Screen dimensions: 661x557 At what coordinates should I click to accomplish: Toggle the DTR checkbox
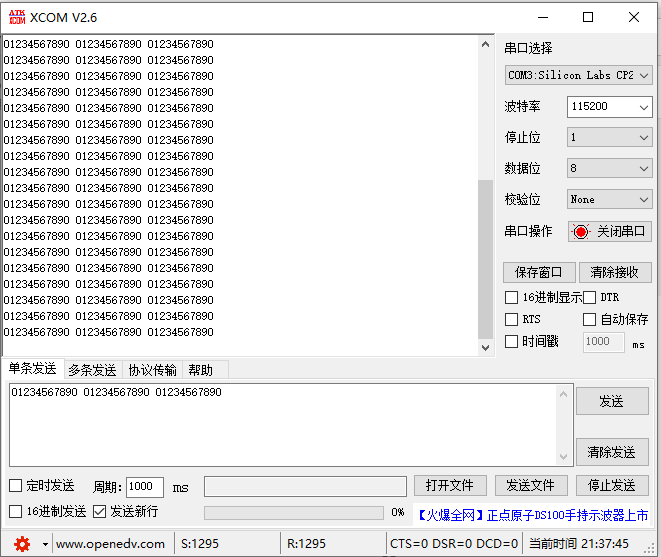[589, 297]
